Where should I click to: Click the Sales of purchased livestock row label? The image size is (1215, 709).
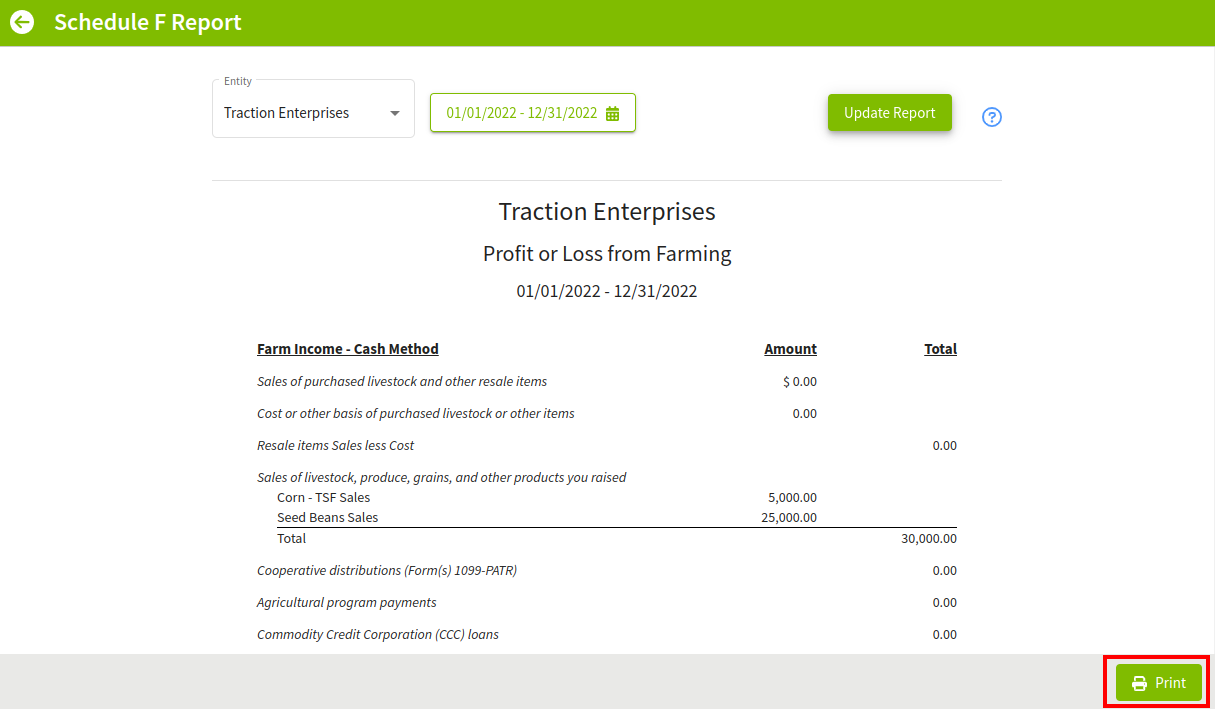point(402,381)
